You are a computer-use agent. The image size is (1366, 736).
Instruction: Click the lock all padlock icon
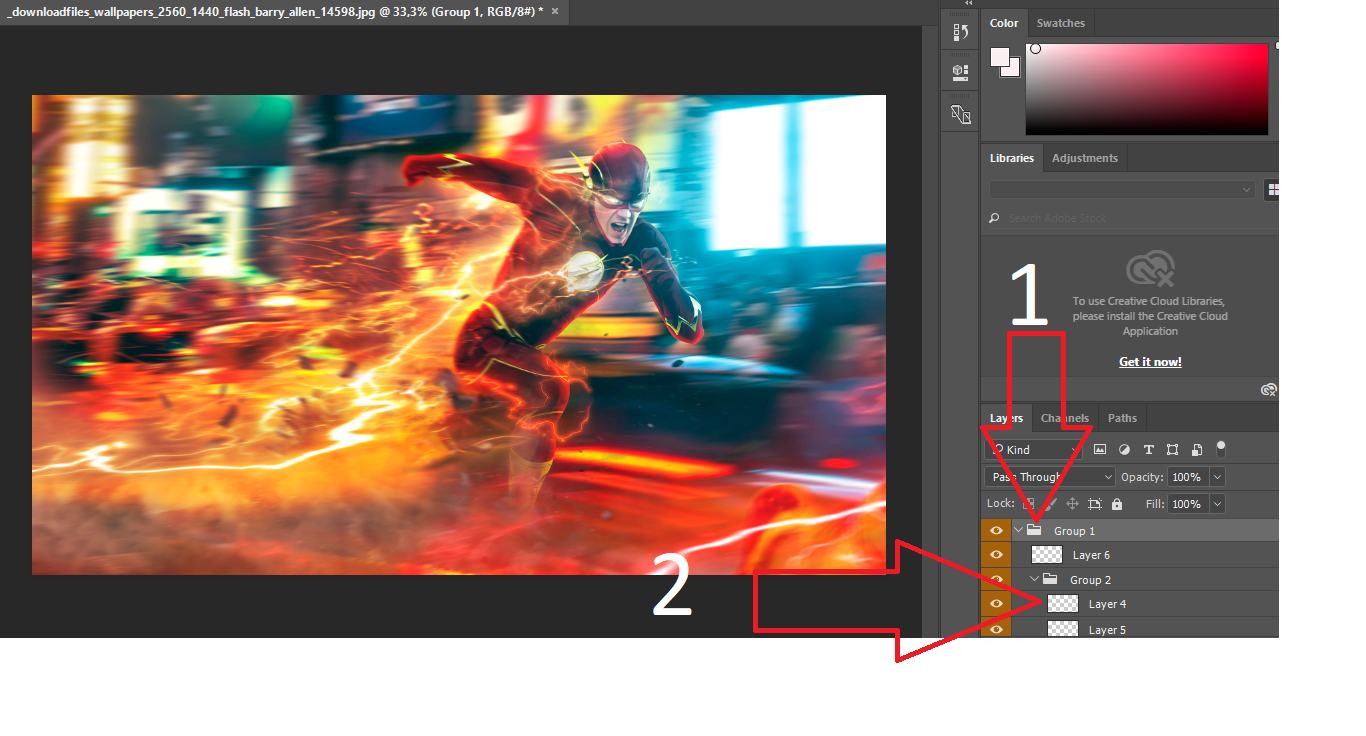click(x=1117, y=504)
